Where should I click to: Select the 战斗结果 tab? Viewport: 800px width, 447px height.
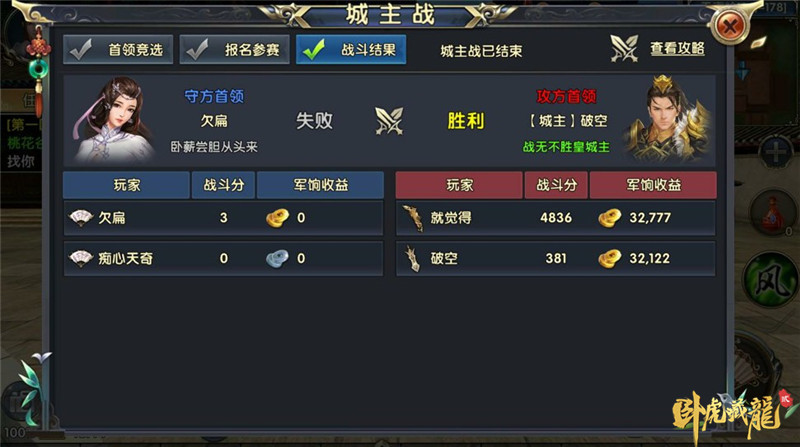click(x=351, y=49)
